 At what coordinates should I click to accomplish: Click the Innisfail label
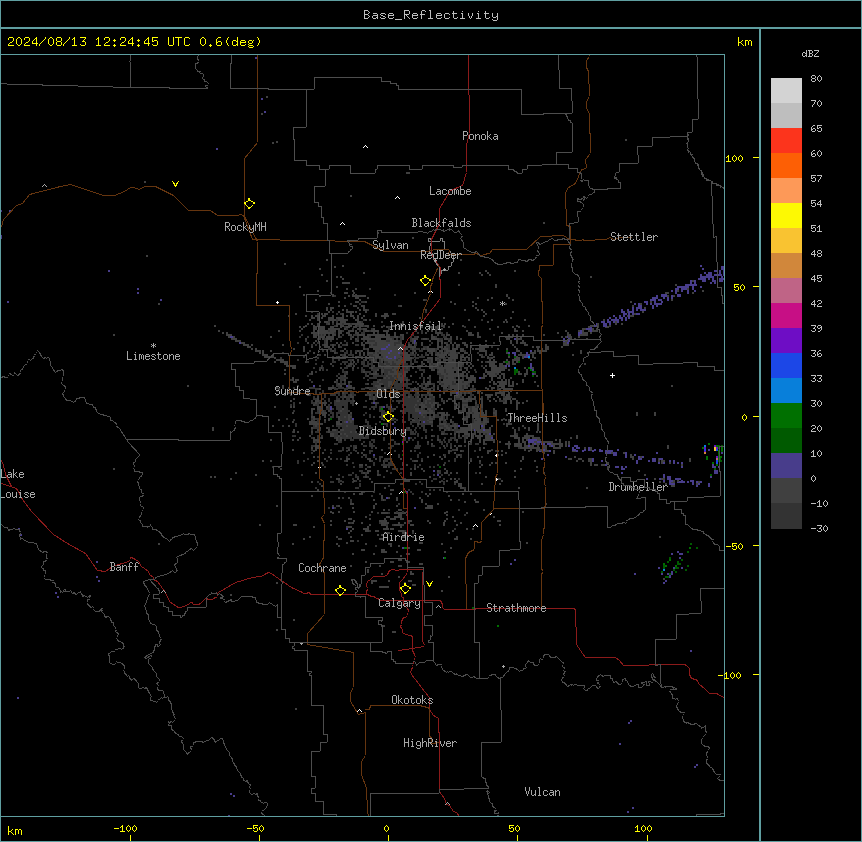click(416, 326)
